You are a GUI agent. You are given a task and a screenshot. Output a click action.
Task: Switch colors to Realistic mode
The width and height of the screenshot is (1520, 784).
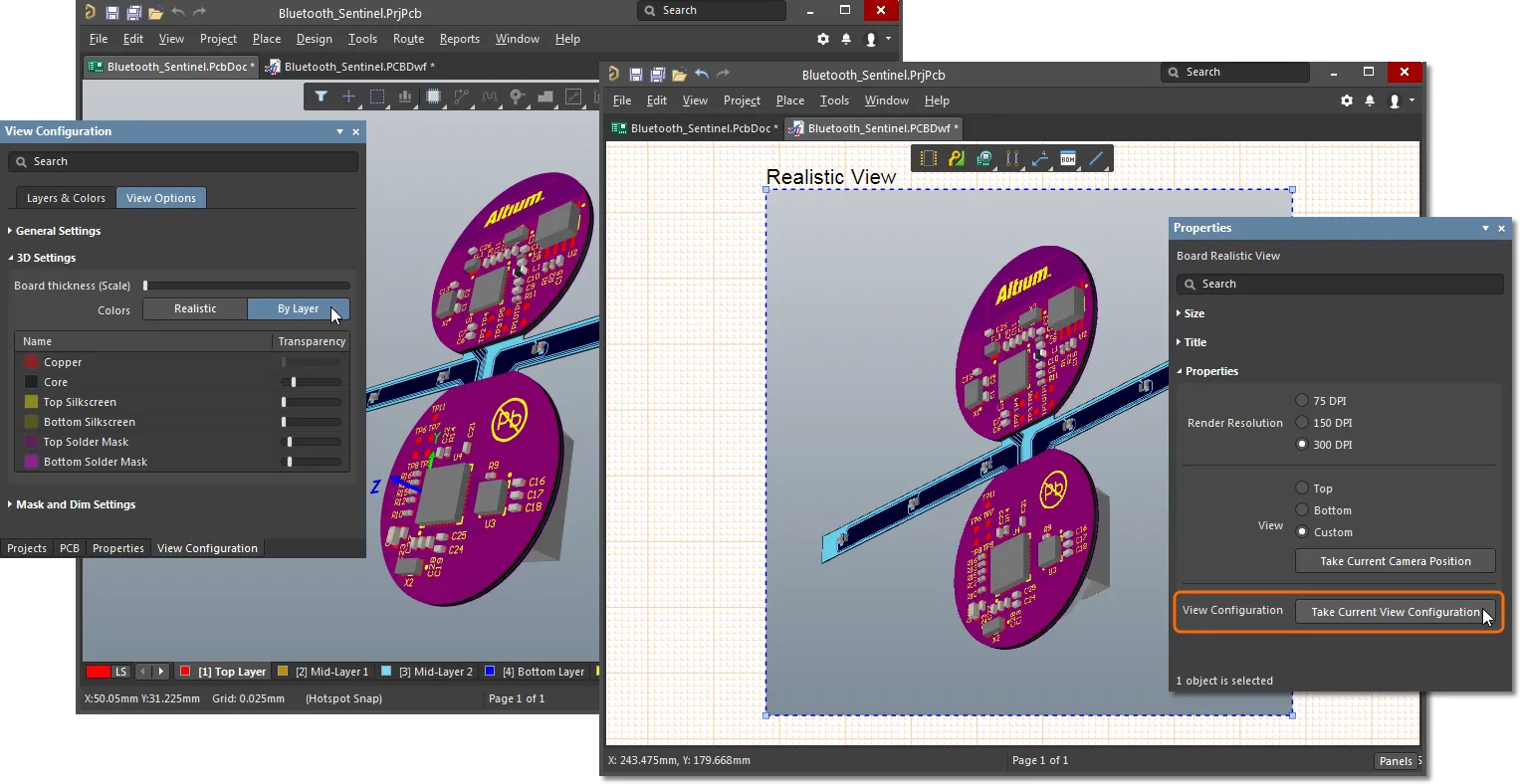point(195,308)
